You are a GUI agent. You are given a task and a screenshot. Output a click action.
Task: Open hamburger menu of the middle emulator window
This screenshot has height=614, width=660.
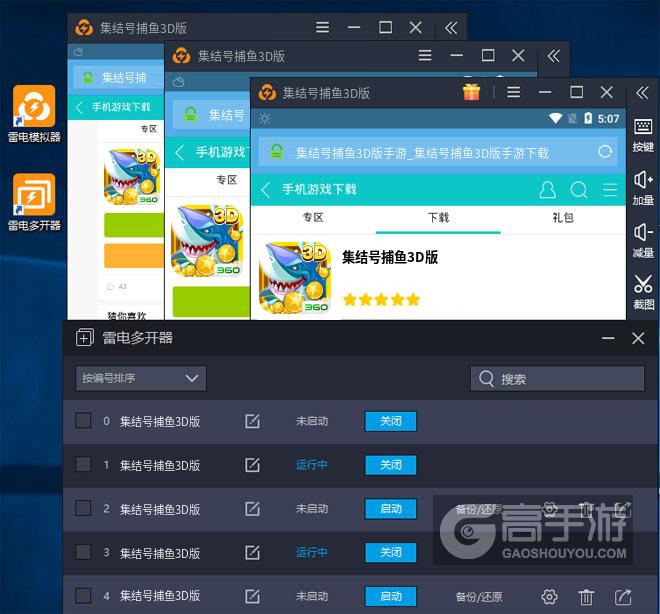pyautogui.click(x=425, y=55)
